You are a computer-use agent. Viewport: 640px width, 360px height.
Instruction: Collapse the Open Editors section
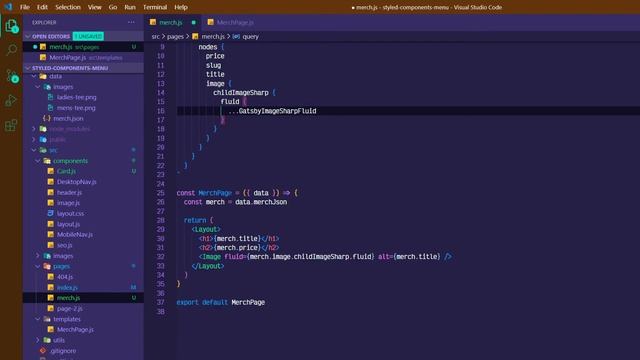[x=28, y=36]
